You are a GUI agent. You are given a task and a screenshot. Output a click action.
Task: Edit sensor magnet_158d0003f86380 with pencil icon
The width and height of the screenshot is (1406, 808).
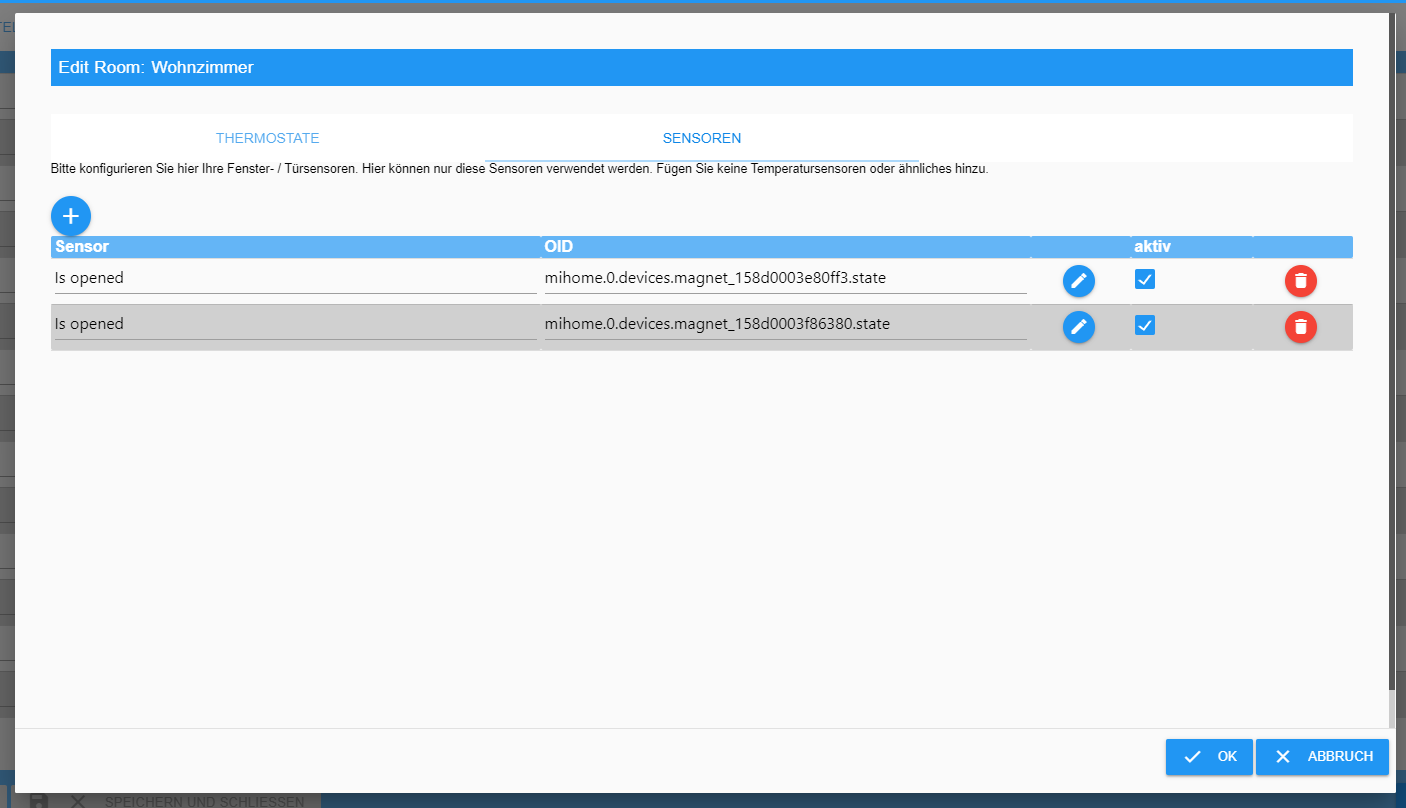coord(1079,327)
